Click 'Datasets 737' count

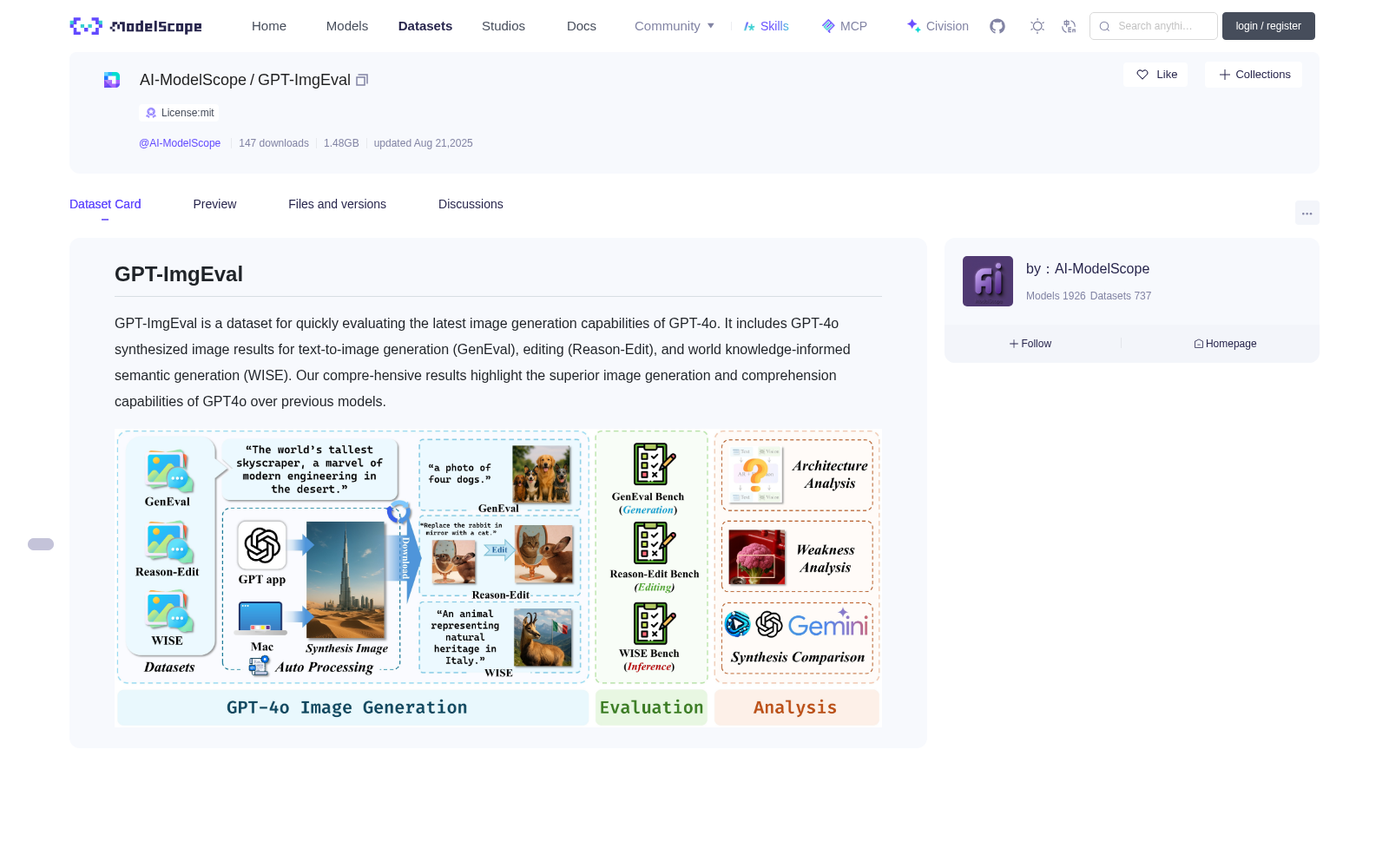click(1121, 296)
